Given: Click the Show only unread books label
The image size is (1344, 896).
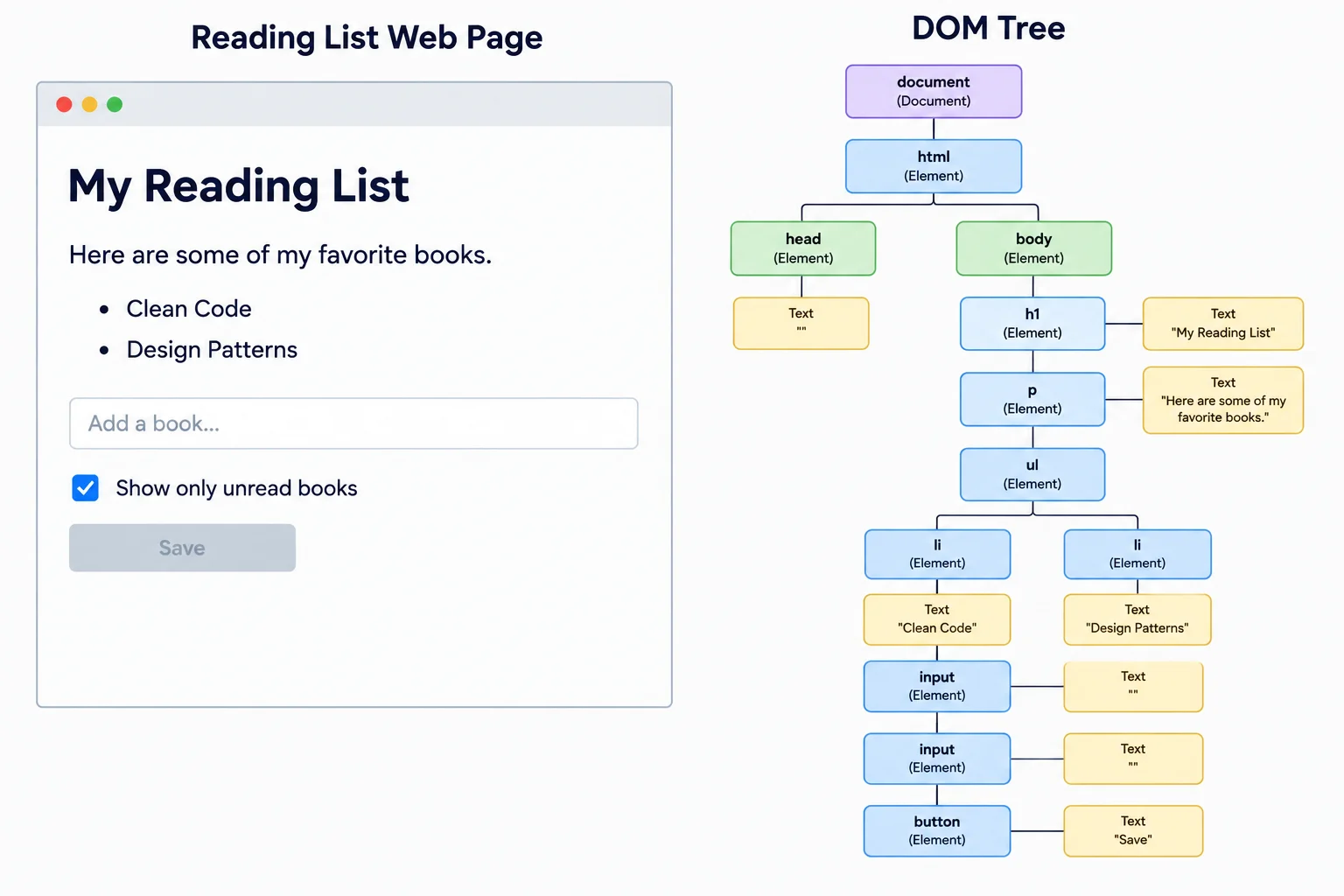Looking at the screenshot, I should click(236, 488).
